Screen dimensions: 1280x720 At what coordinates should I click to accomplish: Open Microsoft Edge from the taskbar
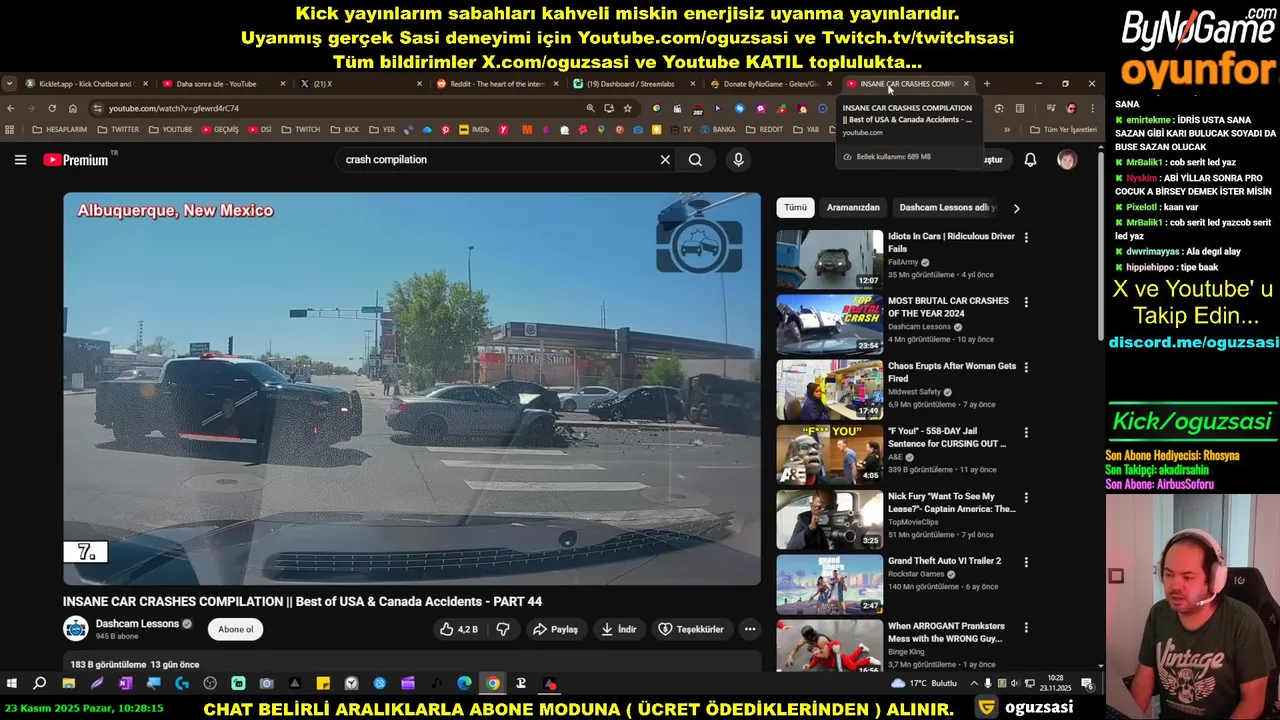pyautogui.click(x=465, y=684)
